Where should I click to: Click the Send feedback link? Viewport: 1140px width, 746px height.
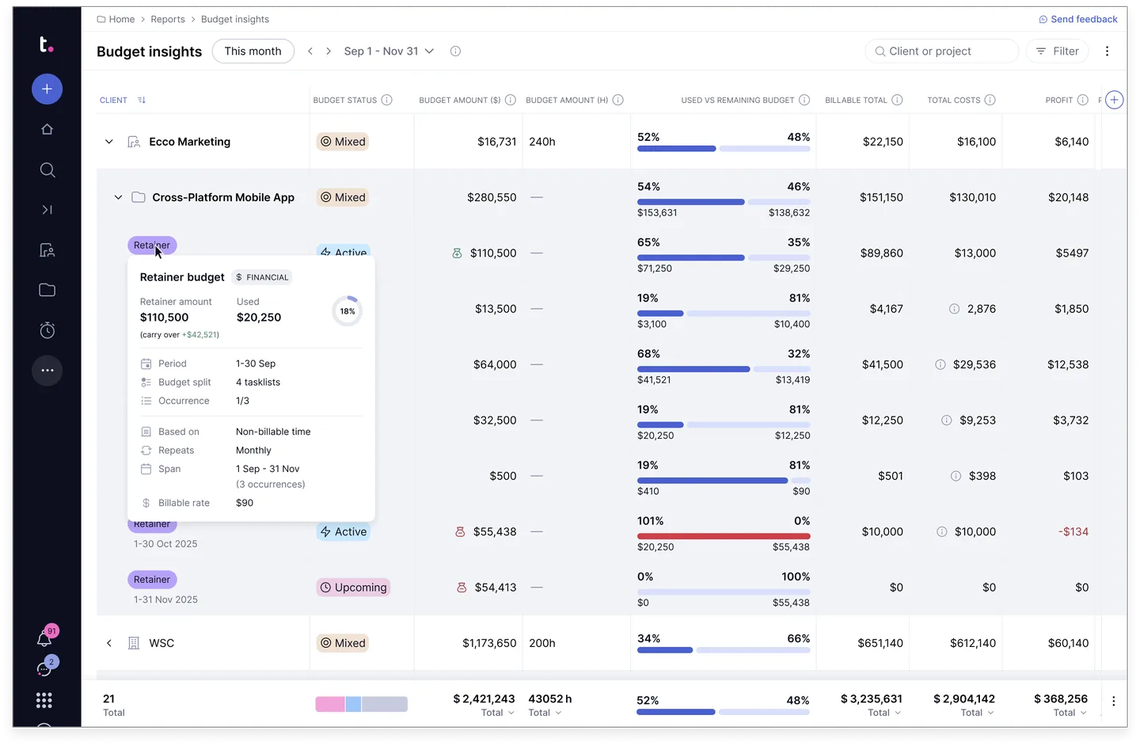tap(1078, 19)
